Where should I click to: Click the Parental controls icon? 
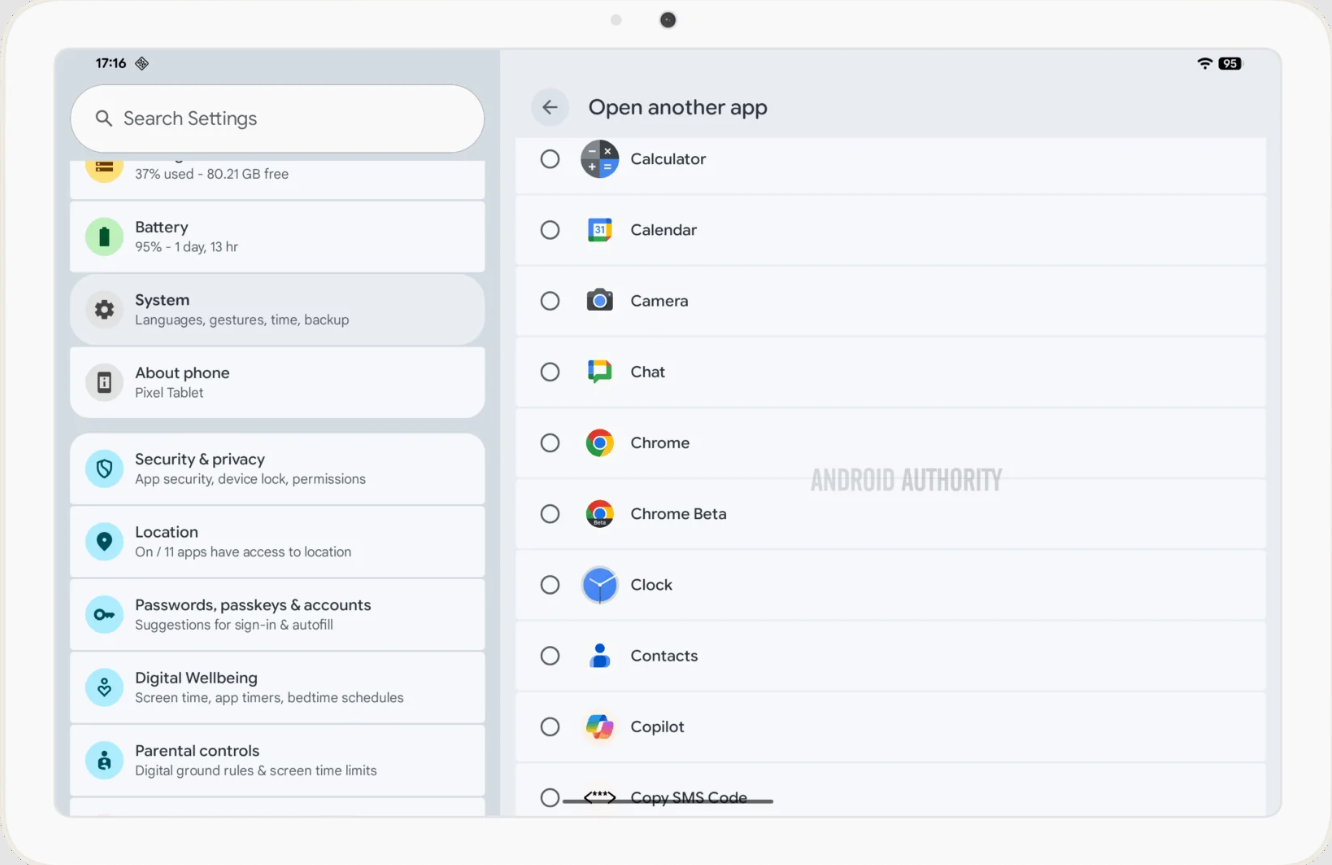point(104,761)
